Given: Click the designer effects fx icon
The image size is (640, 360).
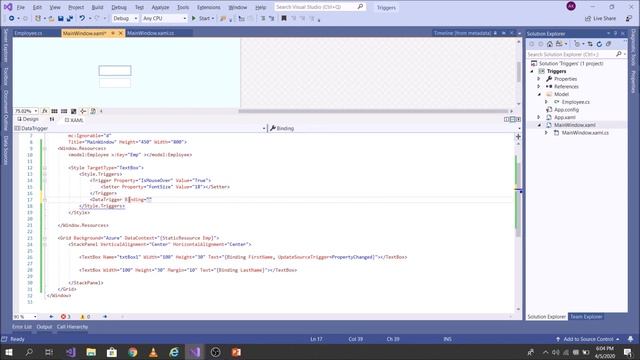Looking at the screenshot, I should point(45,111).
